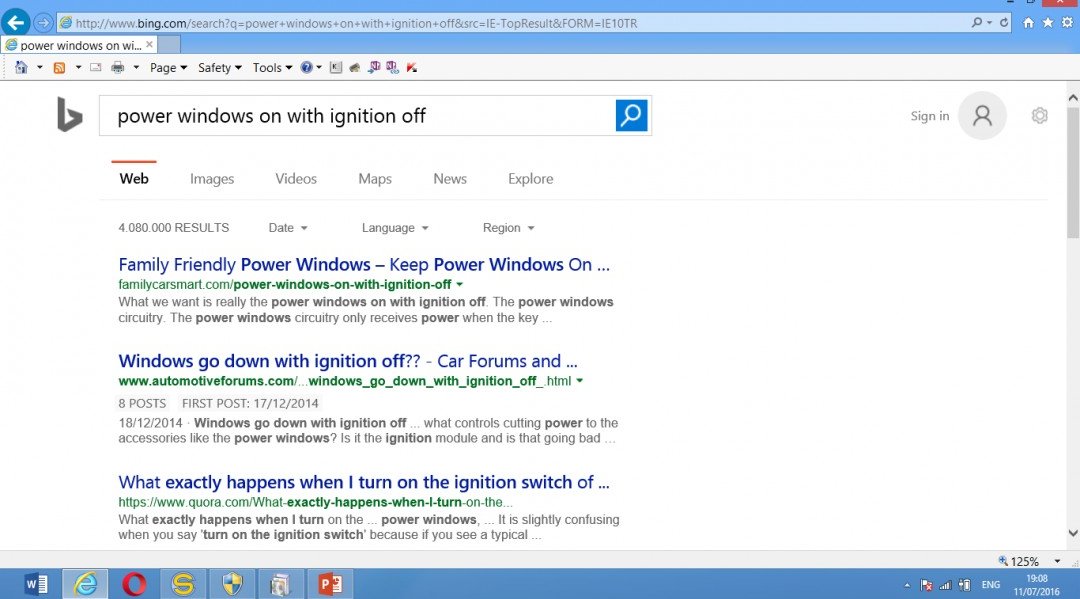
Task: Click the address bar search magnifier
Action: click(x=977, y=23)
